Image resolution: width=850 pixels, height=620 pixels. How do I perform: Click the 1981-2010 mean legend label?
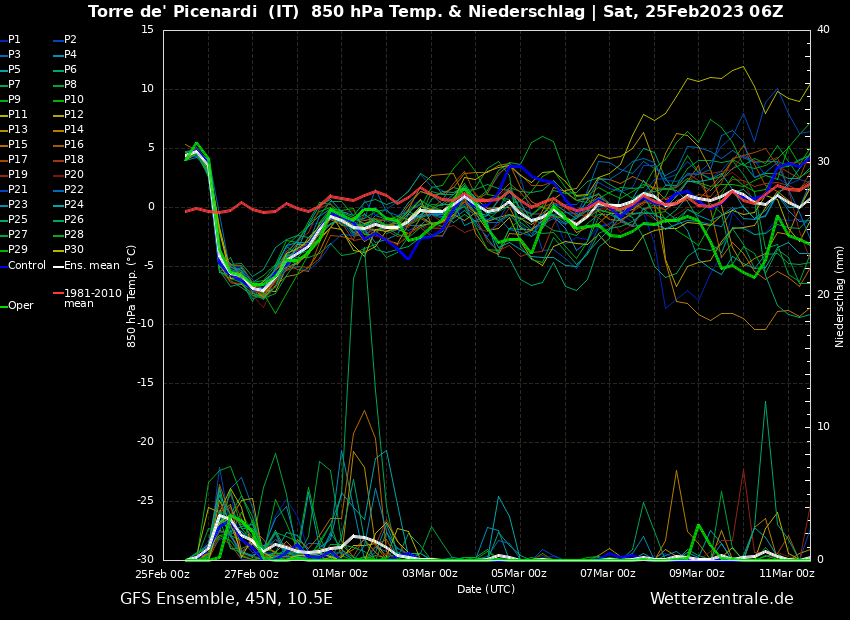tap(93, 298)
